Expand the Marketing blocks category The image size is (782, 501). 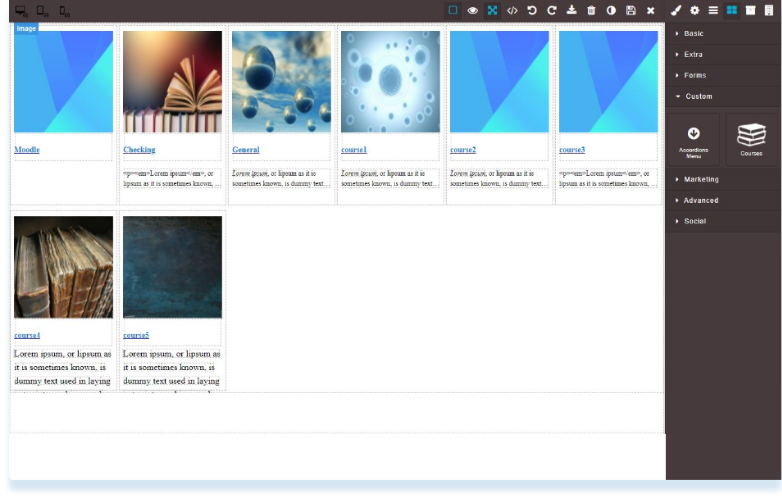pyautogui.click(x=724, y=179)
